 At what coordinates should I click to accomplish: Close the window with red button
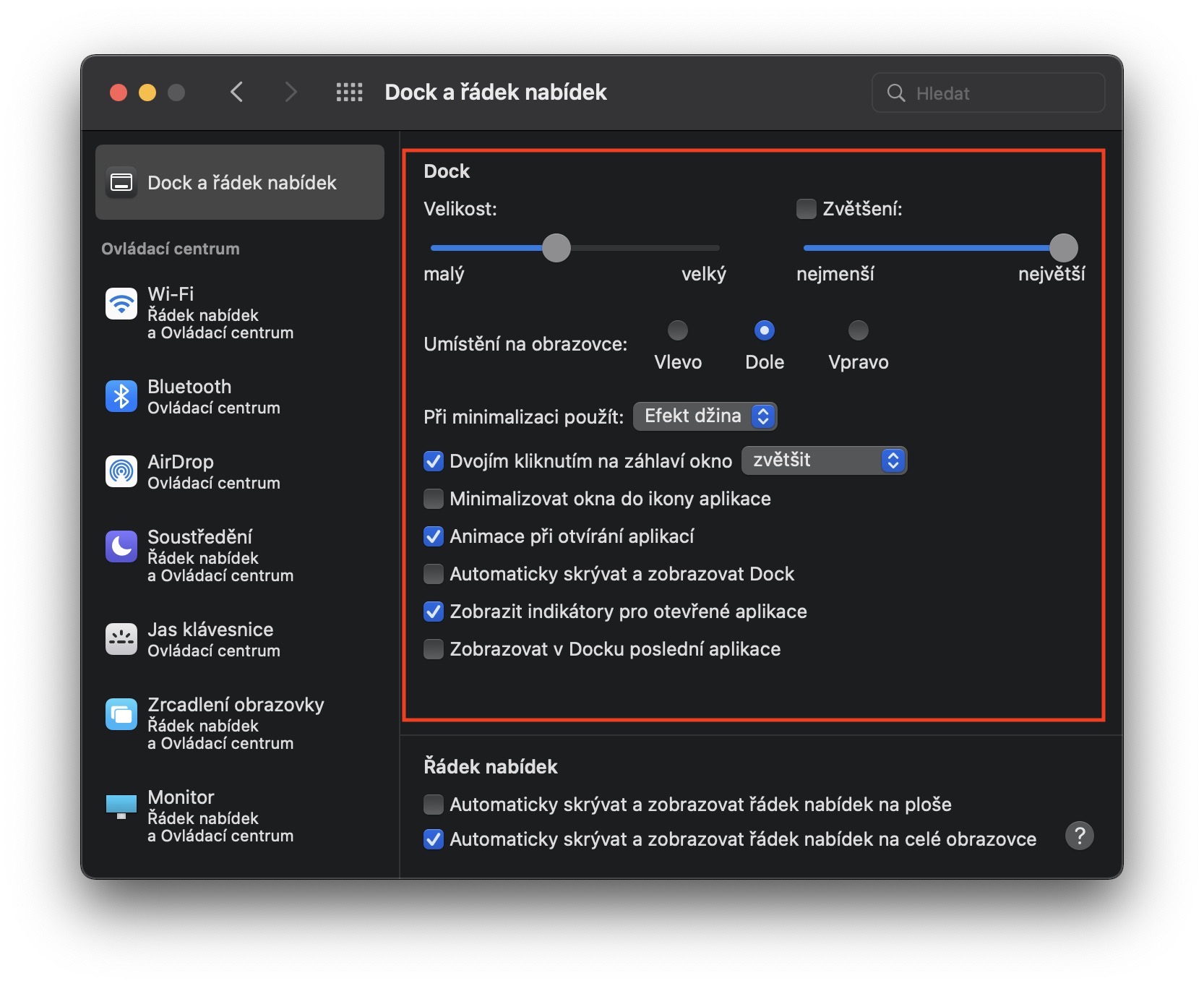tap(119, 93)
